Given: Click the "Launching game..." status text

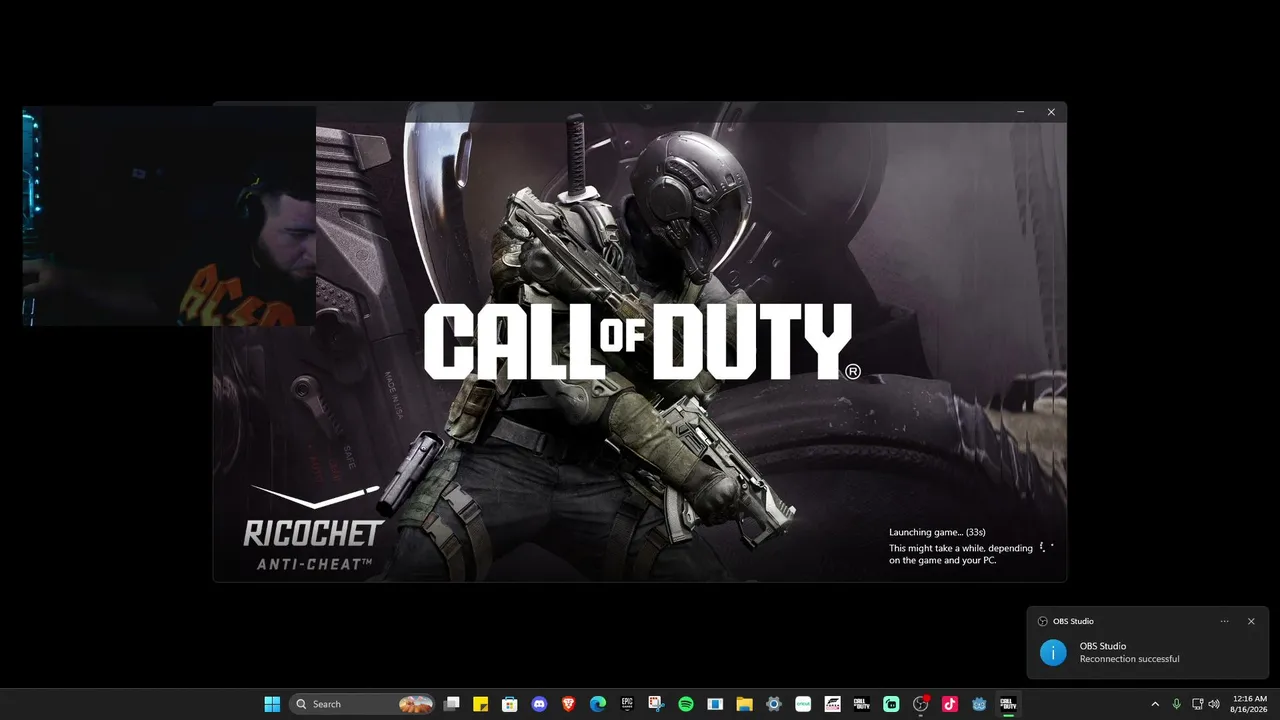Looking at the screenshot, I should [x=937, y=532].
